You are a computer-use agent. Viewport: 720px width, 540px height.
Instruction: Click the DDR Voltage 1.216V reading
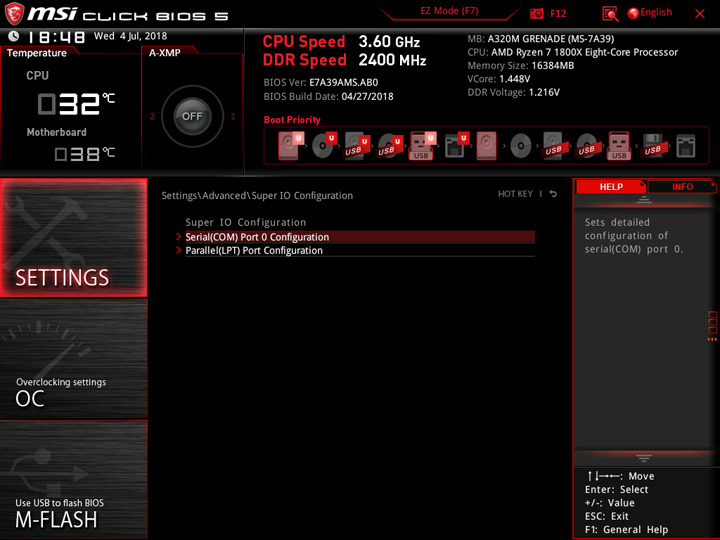click(513, 92)
